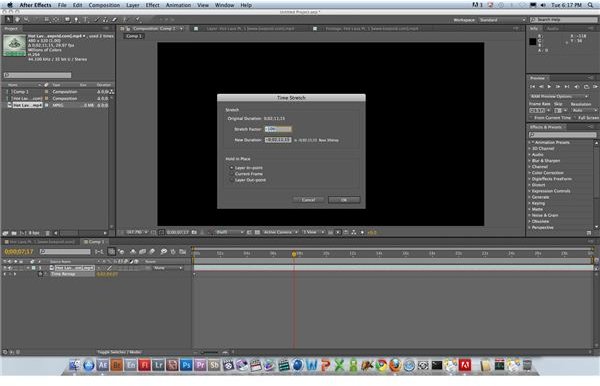Image resolution: width=600 pixels, height=386 pixels.
Task: Open the File menu
Action: point(62,5)
